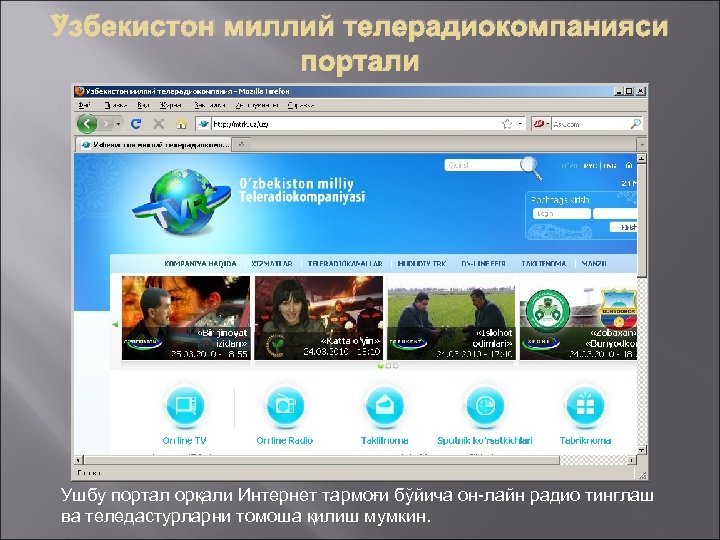Open MANZIL navigation item
Image resolution: width=720 pixels, height=540 pixels.
(x=594, y=264)
